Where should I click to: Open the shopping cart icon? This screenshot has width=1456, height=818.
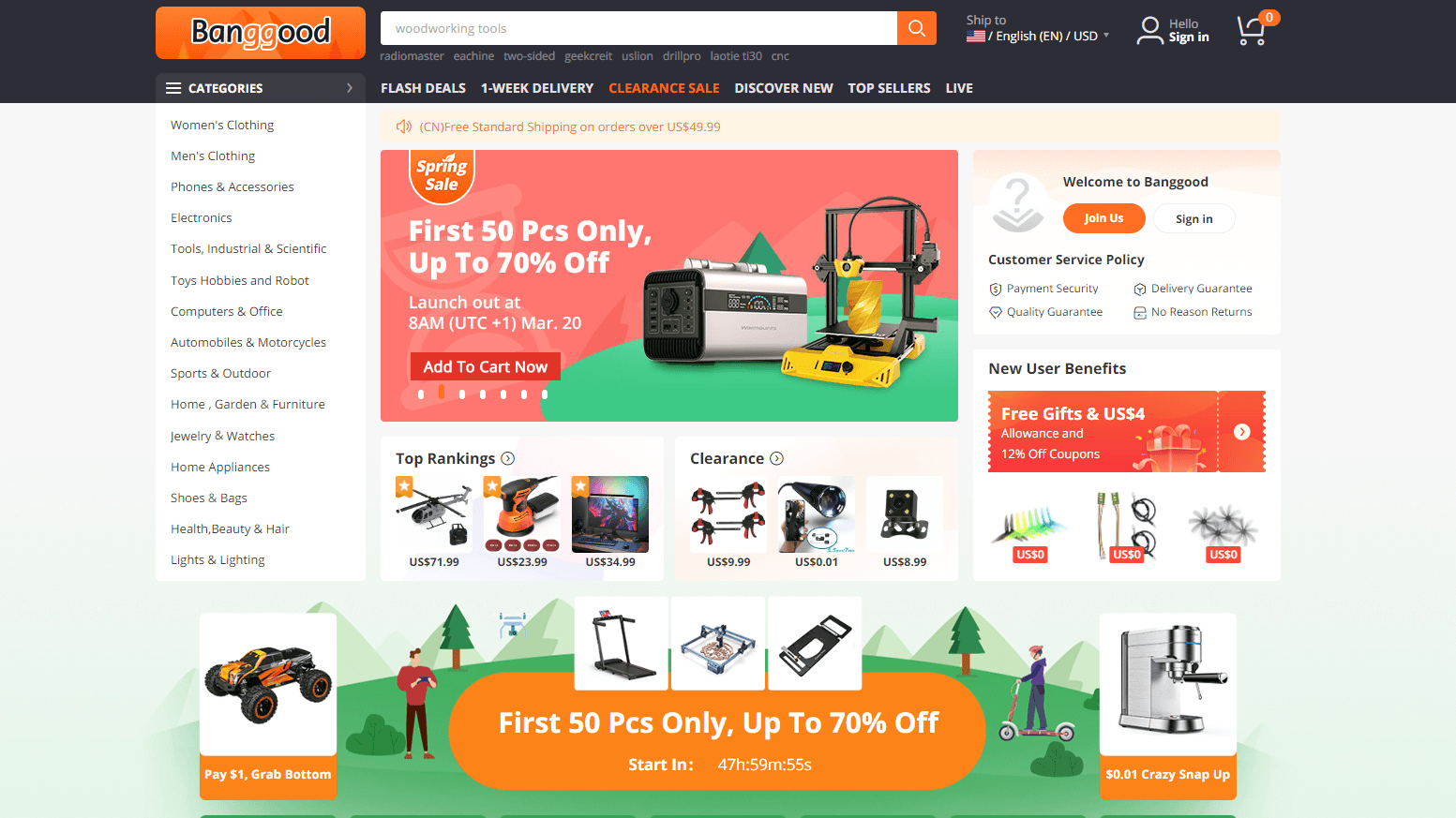[x=1252, y=31]
